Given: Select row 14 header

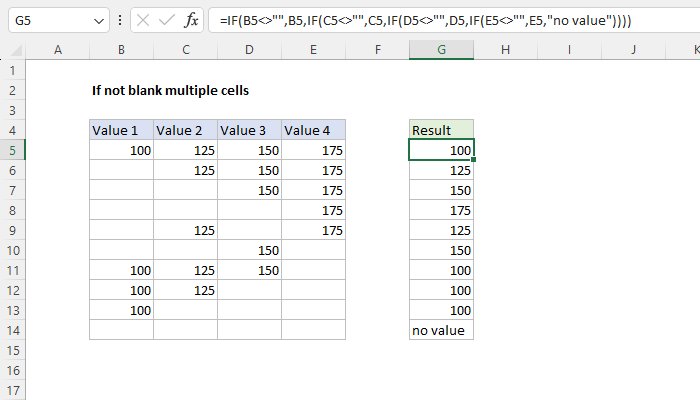Looking at the screenshot, I should pyautogui.click(x=12, y=330).
